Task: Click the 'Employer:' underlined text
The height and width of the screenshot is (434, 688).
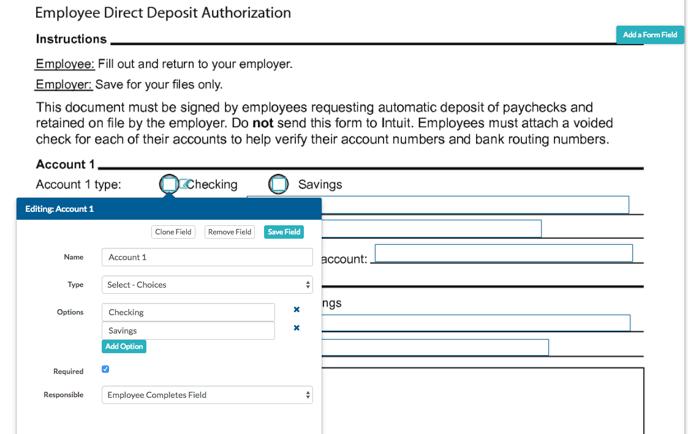Action: (64, 84)
